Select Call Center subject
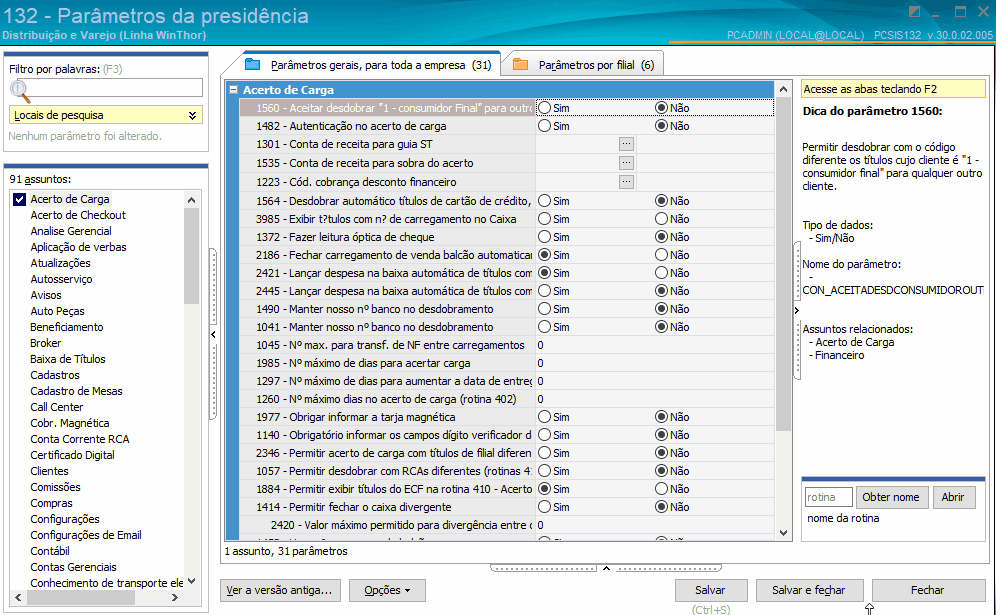The image size is (996, 615). (x=57, y=407)
